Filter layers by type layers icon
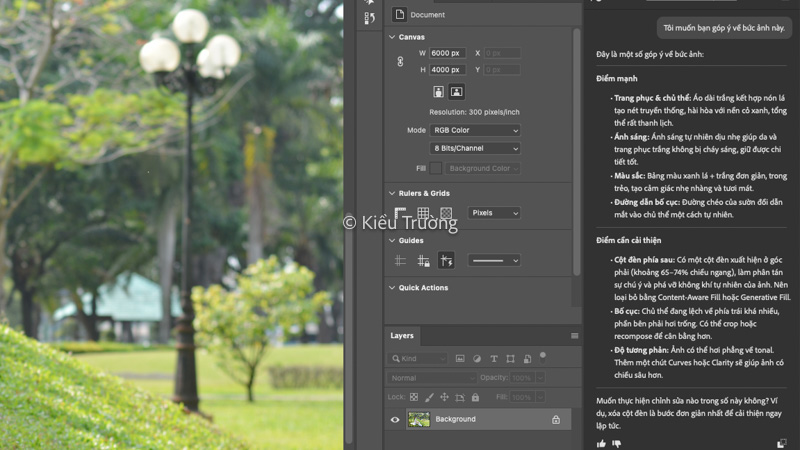 (x=494, y=359)
